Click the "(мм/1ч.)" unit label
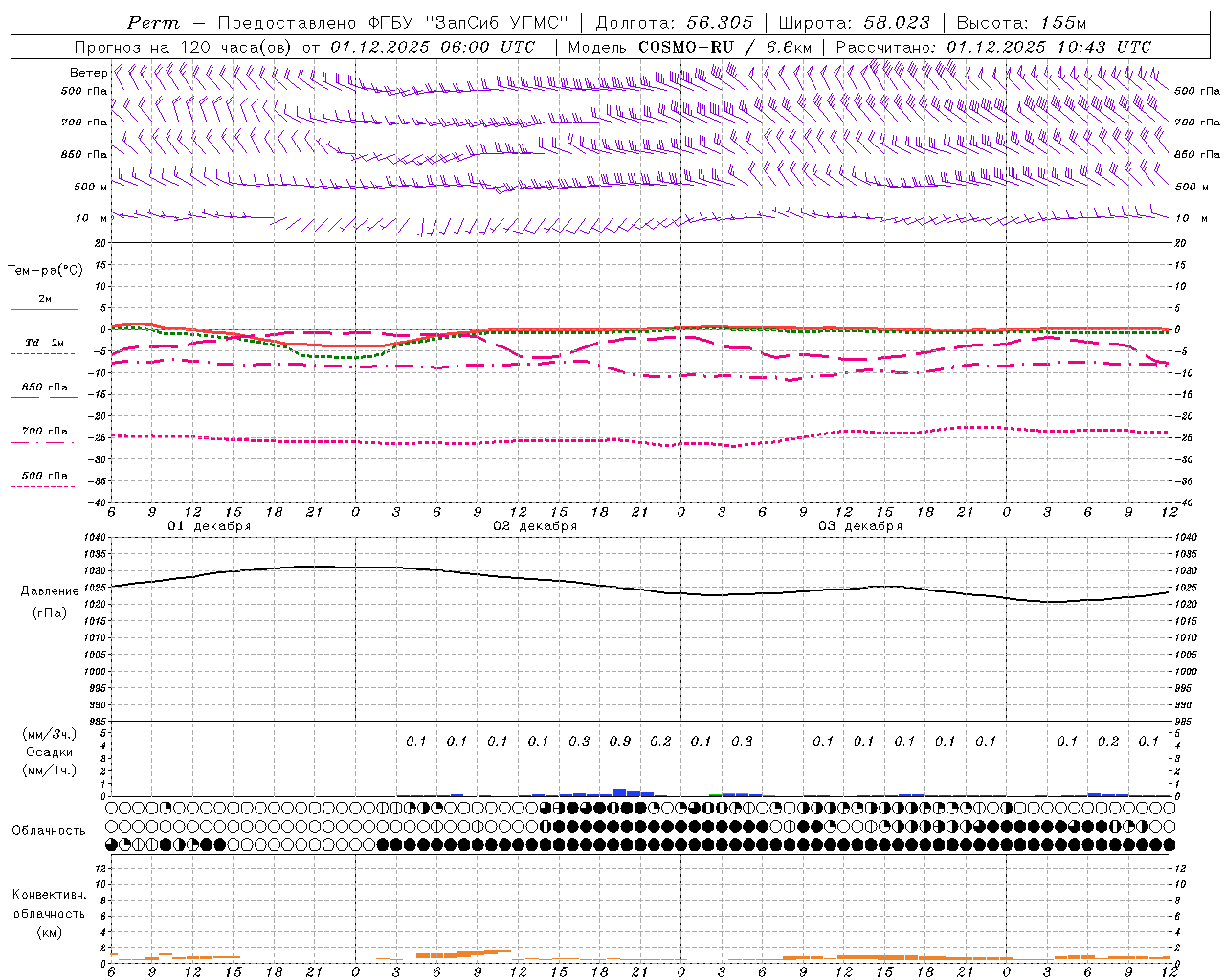 50,770
